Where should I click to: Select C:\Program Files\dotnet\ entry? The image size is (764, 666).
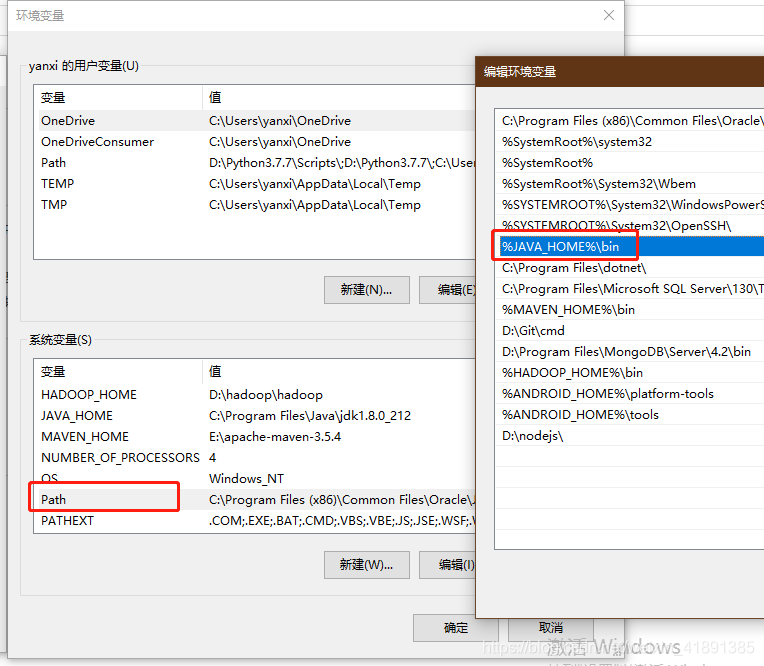pos(630,267)
